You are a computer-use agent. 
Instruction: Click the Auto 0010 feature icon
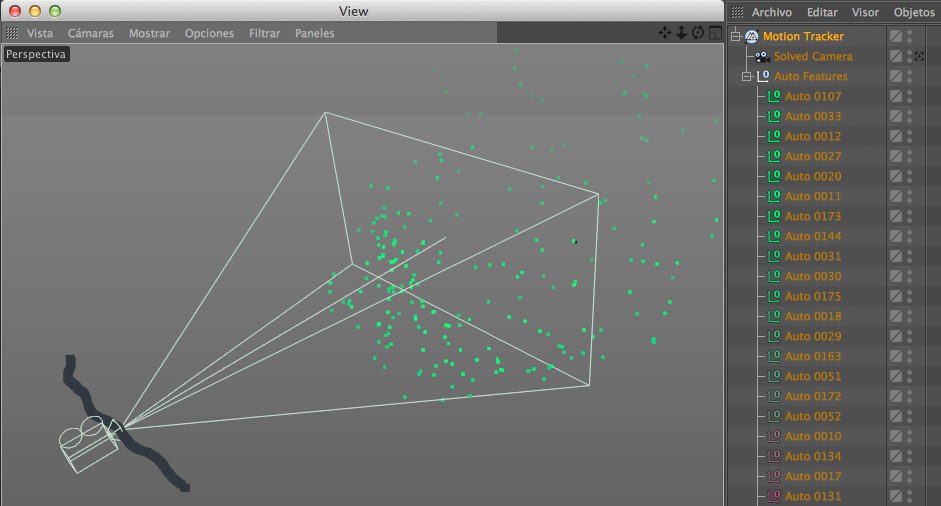coord(774,436)
